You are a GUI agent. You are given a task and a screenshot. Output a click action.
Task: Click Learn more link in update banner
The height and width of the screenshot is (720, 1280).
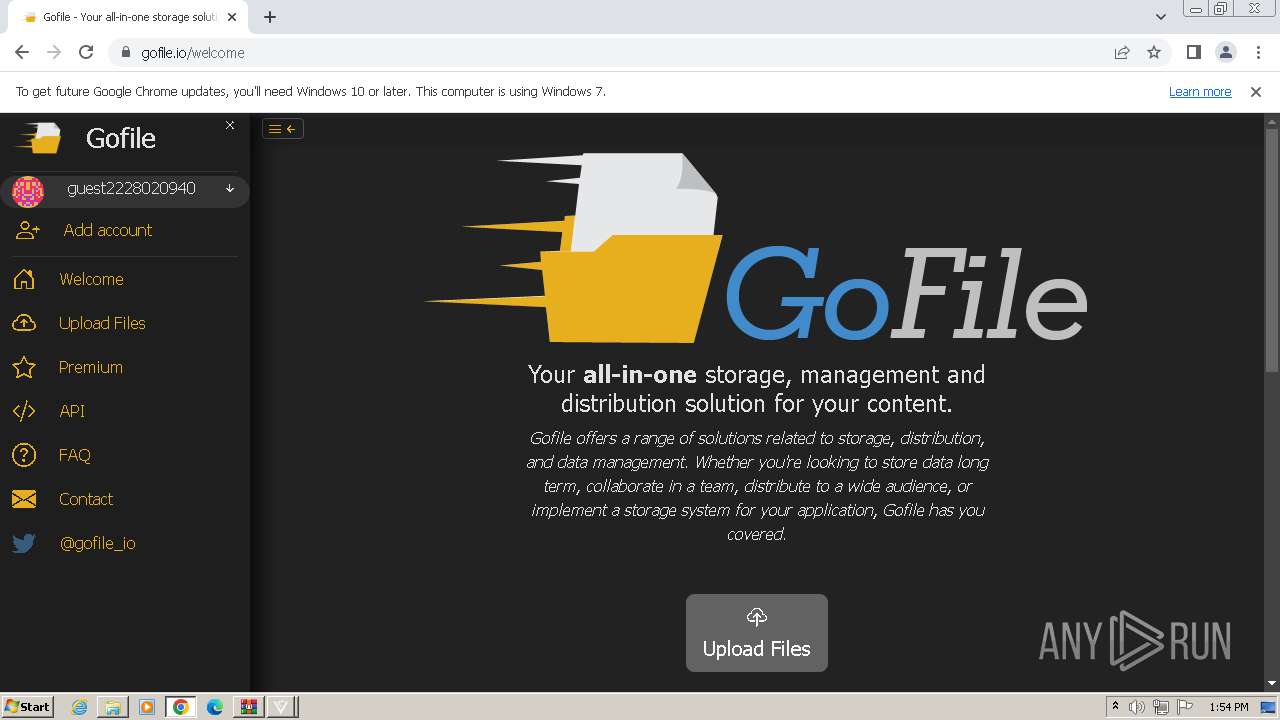[1200, 91]
